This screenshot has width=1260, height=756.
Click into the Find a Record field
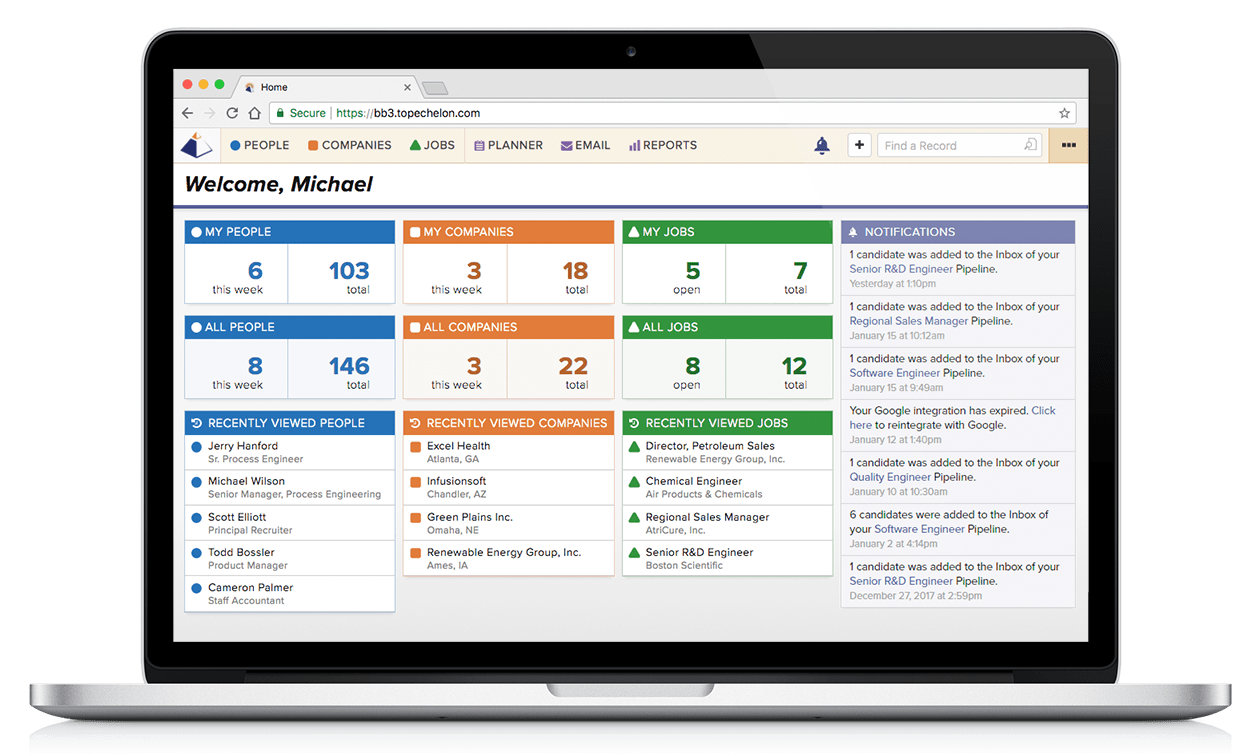(948, 146)
